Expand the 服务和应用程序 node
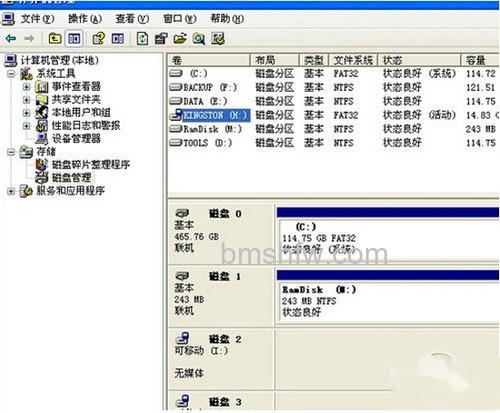The height and width of the screenshot is (413, 500). pos(11,191)
